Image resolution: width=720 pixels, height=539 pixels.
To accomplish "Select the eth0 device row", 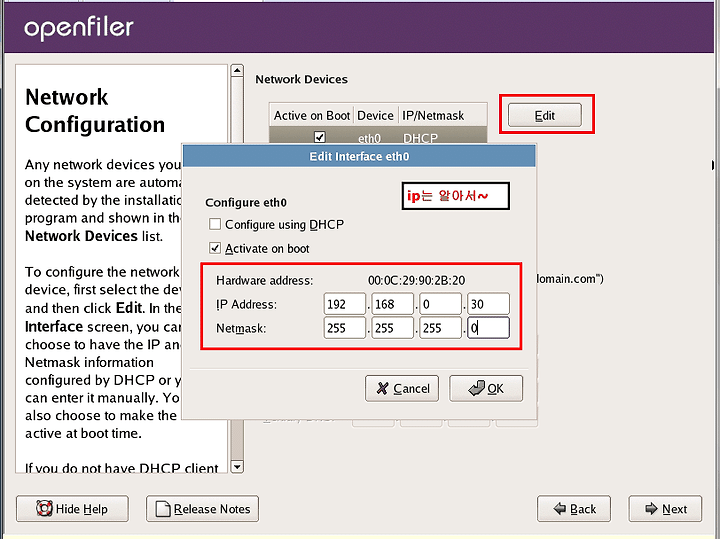I will (x=378, y=136).
